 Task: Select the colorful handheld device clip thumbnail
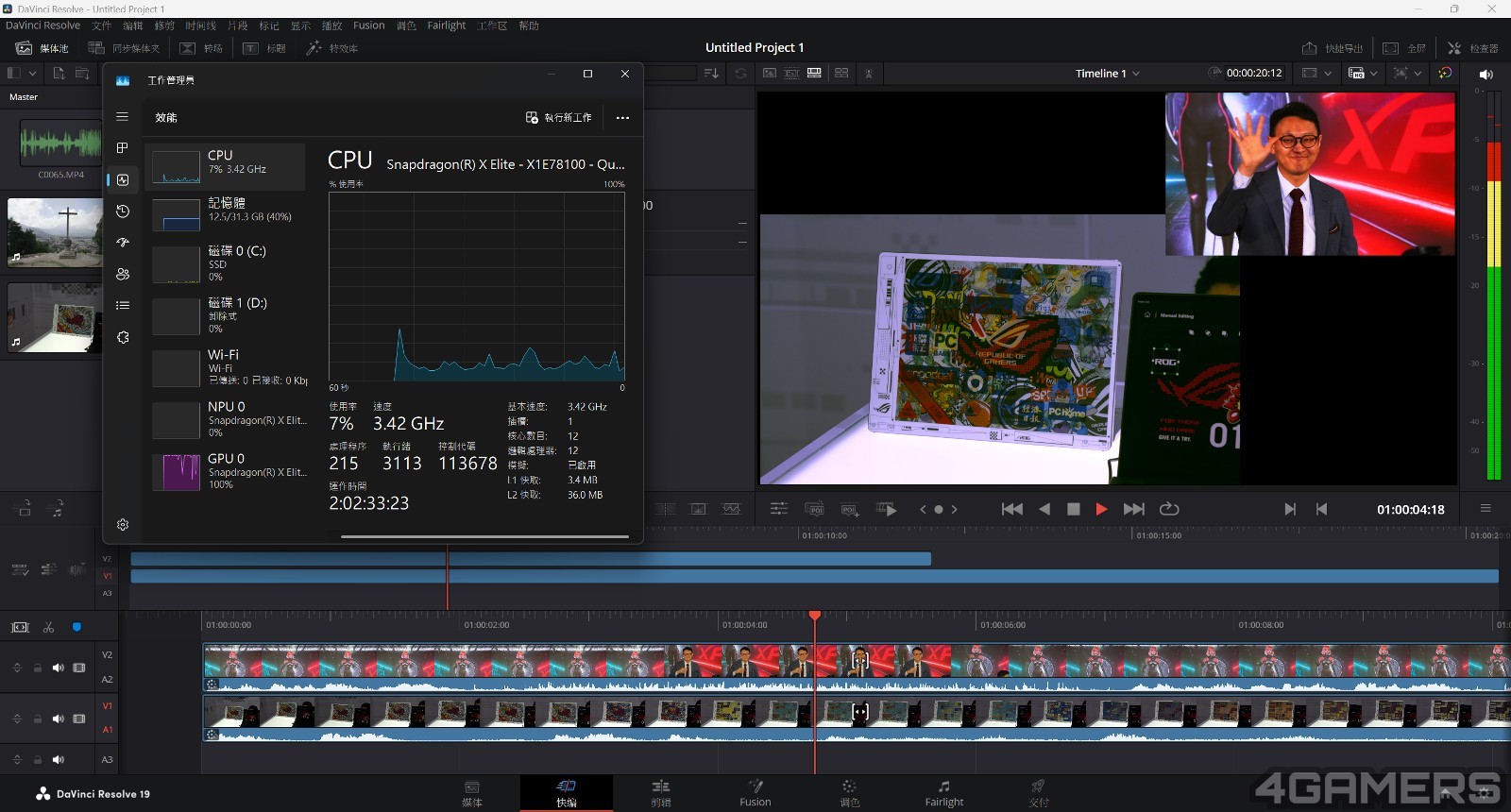click(54, 317)
